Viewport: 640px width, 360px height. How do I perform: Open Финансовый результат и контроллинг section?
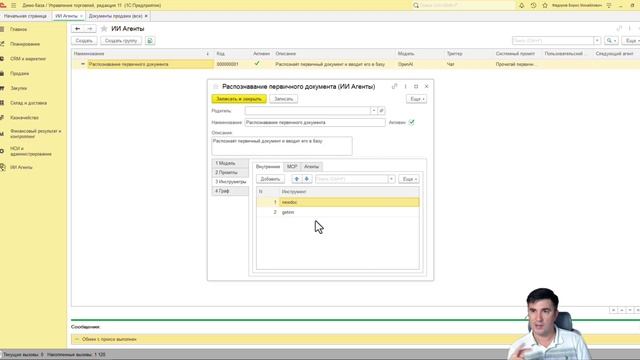35,133
